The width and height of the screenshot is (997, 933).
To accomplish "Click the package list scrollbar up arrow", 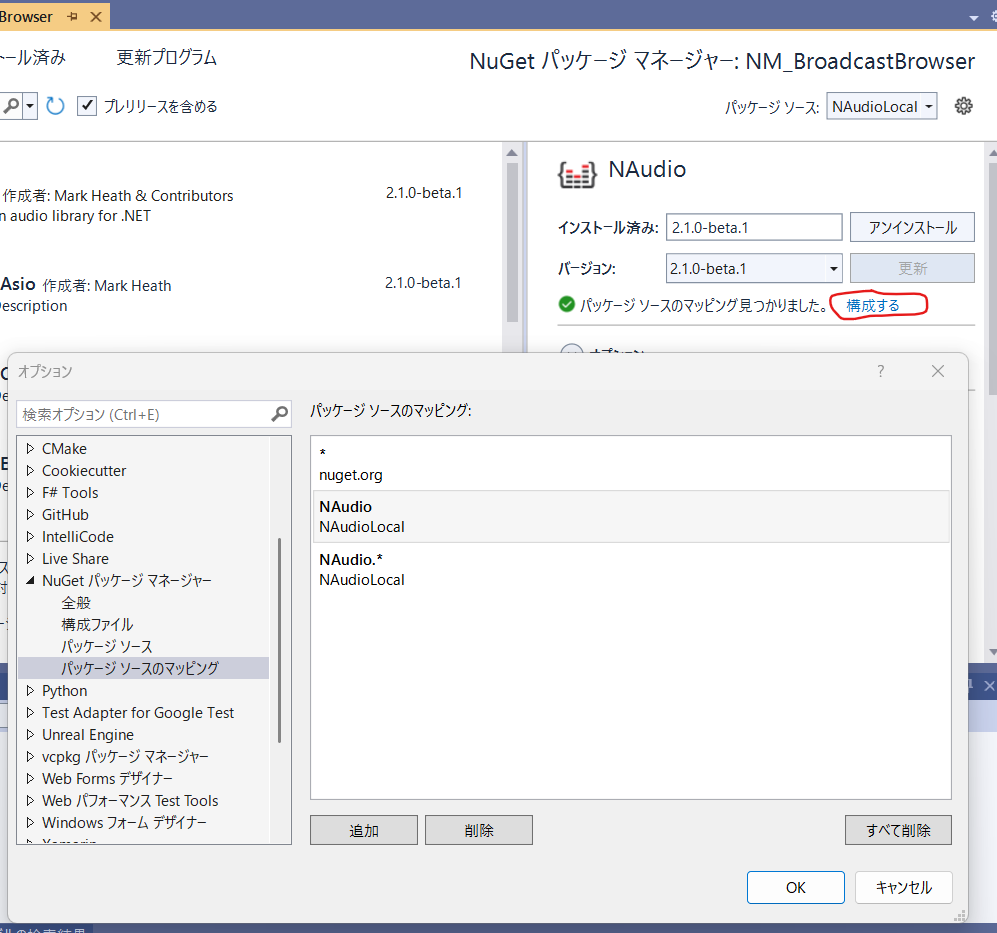I will click(x=512, y=153).
